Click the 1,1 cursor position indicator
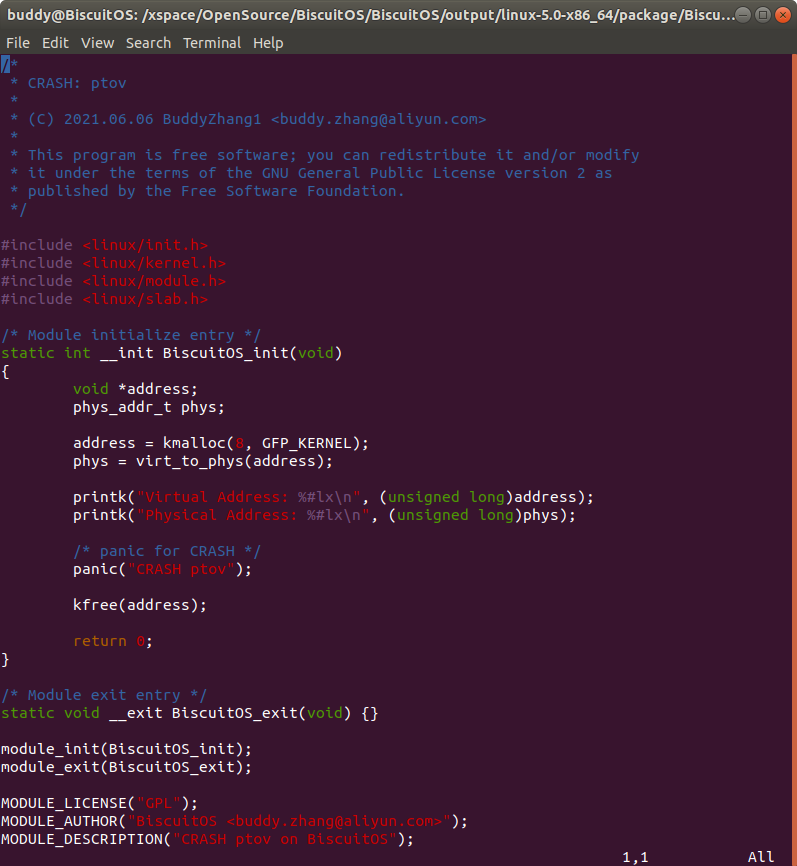 pyautogui.click(x=635, y=857)
